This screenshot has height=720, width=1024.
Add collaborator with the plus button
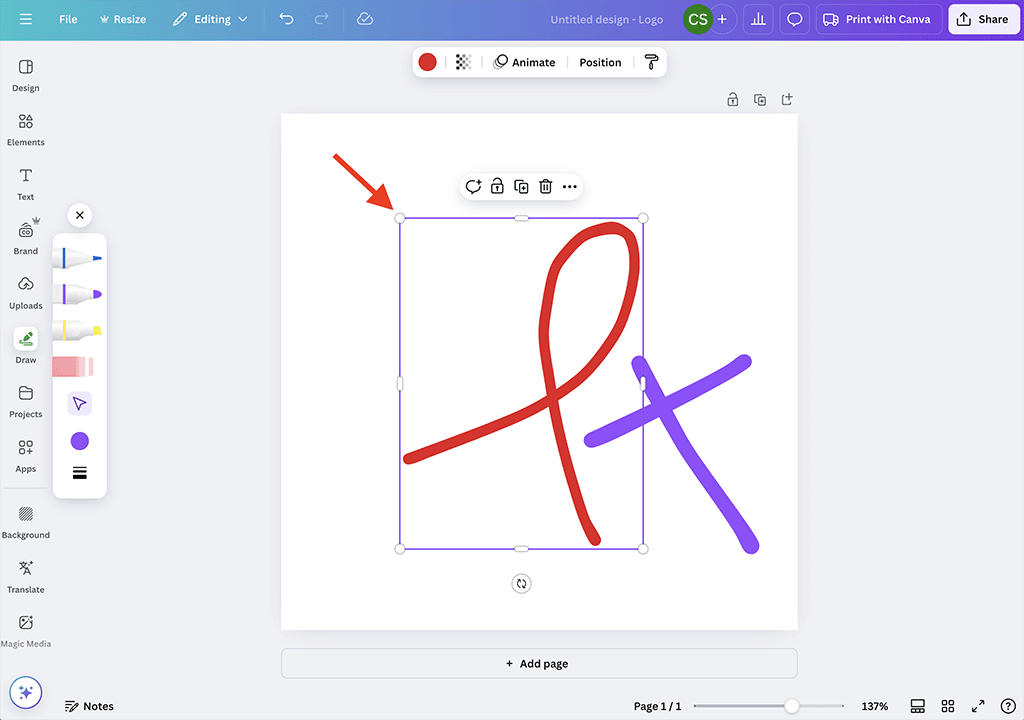coord(722,19)
